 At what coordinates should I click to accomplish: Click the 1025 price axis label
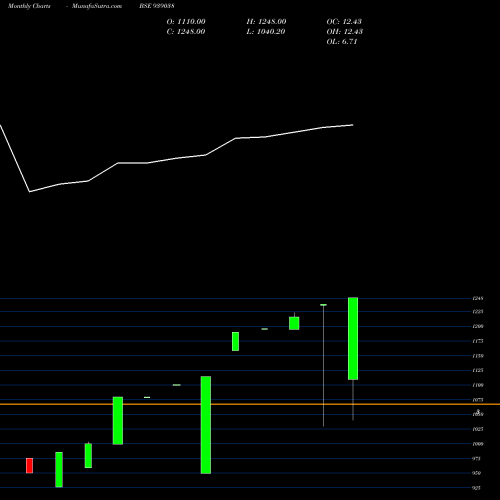coord(478,429)
